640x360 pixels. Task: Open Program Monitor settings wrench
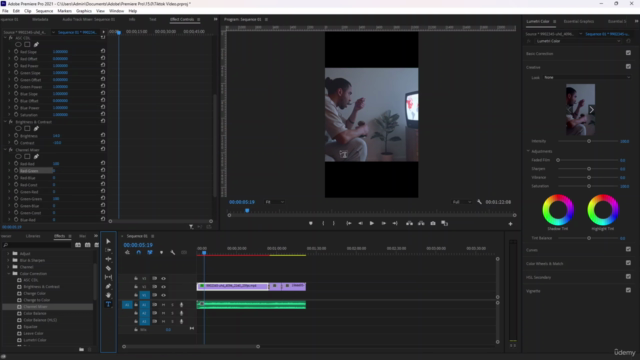coord(479,202)
